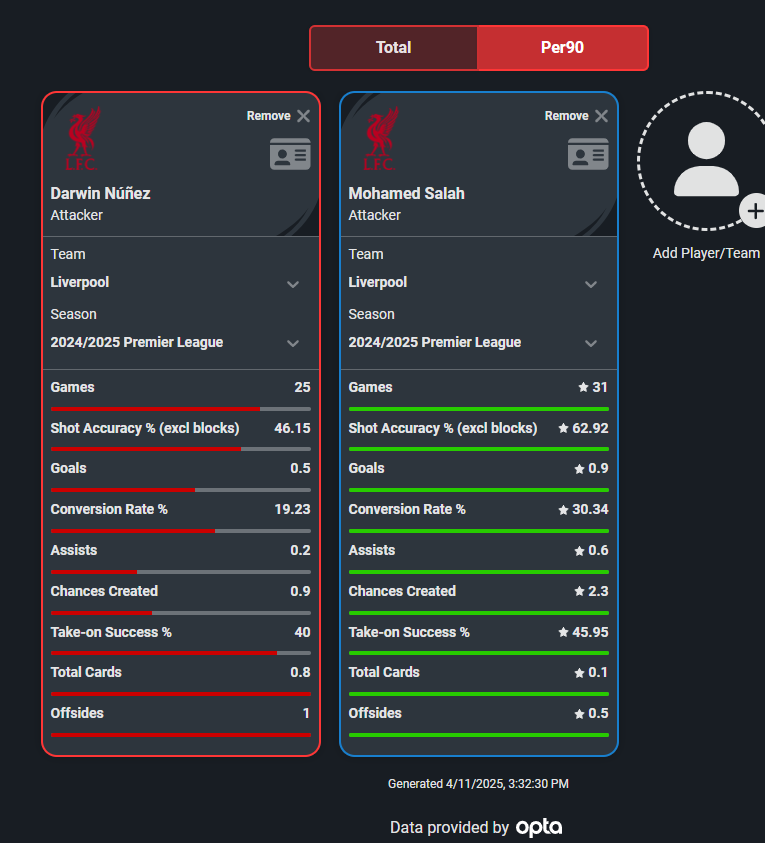The image size is (765, 843).
Task: Open Mohamed Salah player profile card icon
Action: [588, 154]
